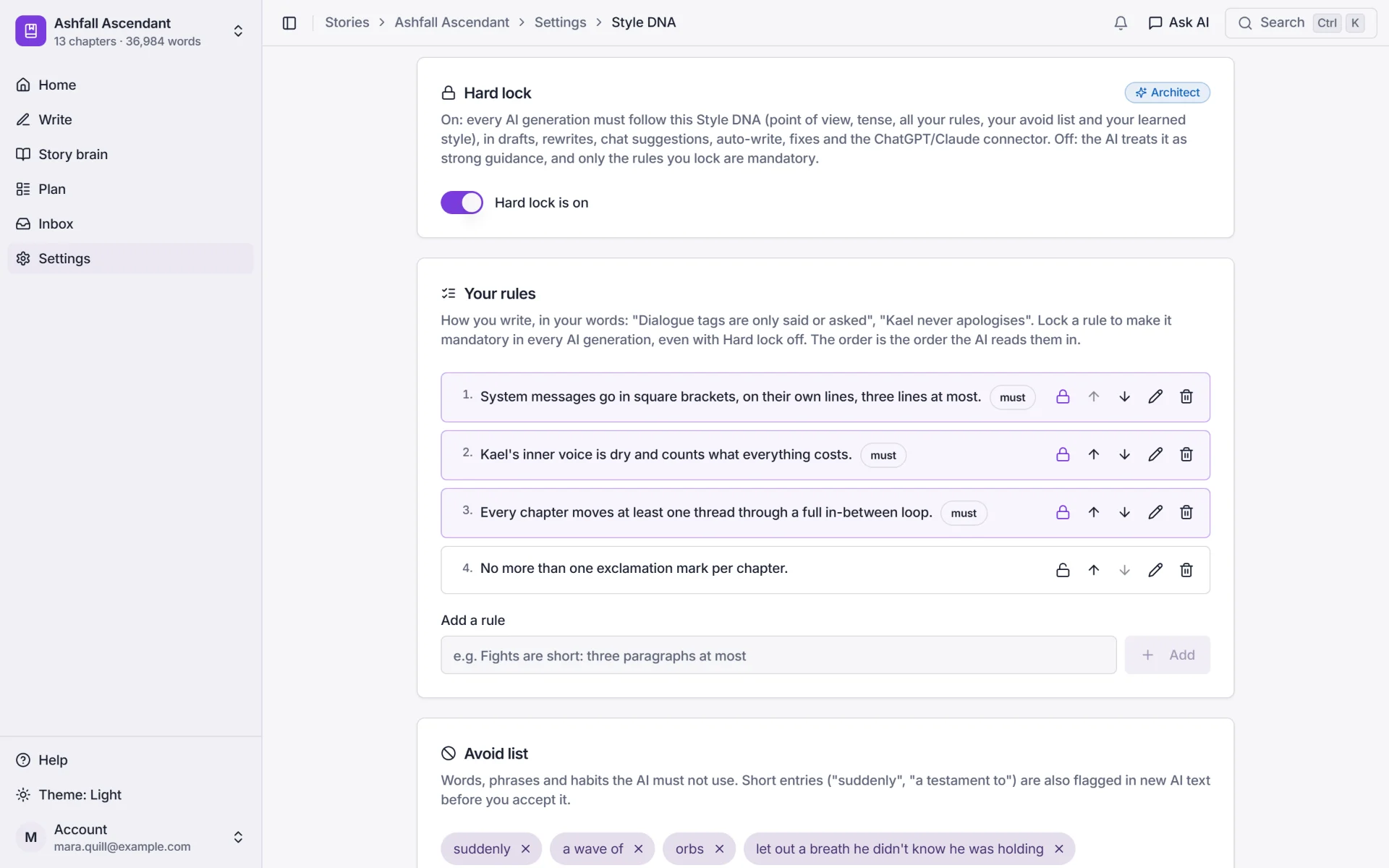Open the Help page
The image size is (1389, 868).
click(x=130, y=760)
